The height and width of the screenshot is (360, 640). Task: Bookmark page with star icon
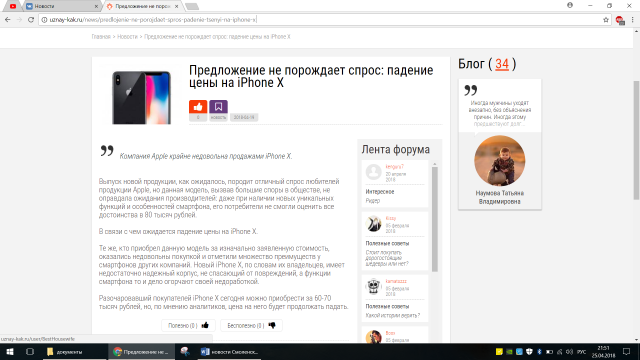[x=606, y=20]
